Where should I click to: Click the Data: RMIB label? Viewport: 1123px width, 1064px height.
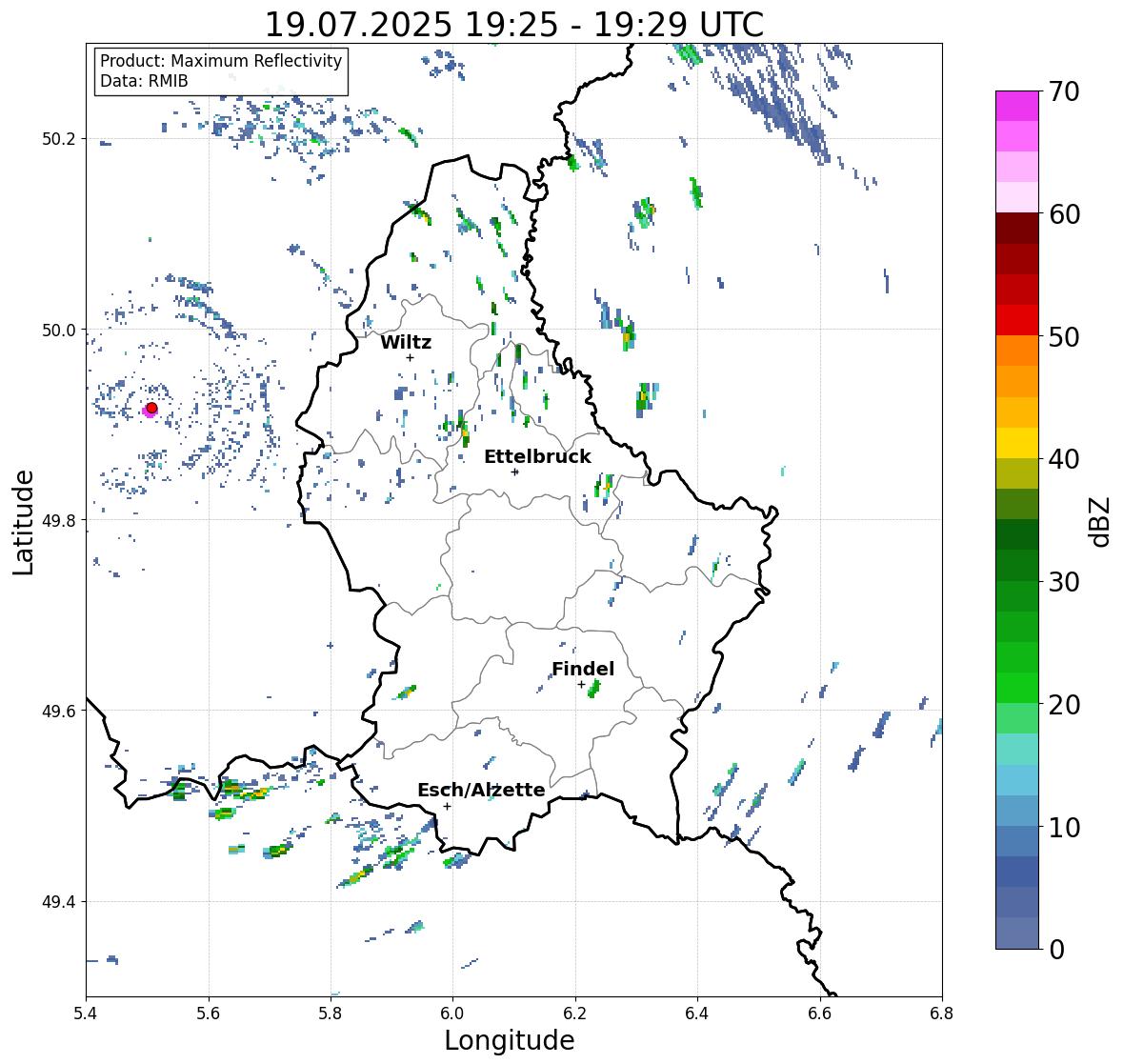(x=144, y=81)
